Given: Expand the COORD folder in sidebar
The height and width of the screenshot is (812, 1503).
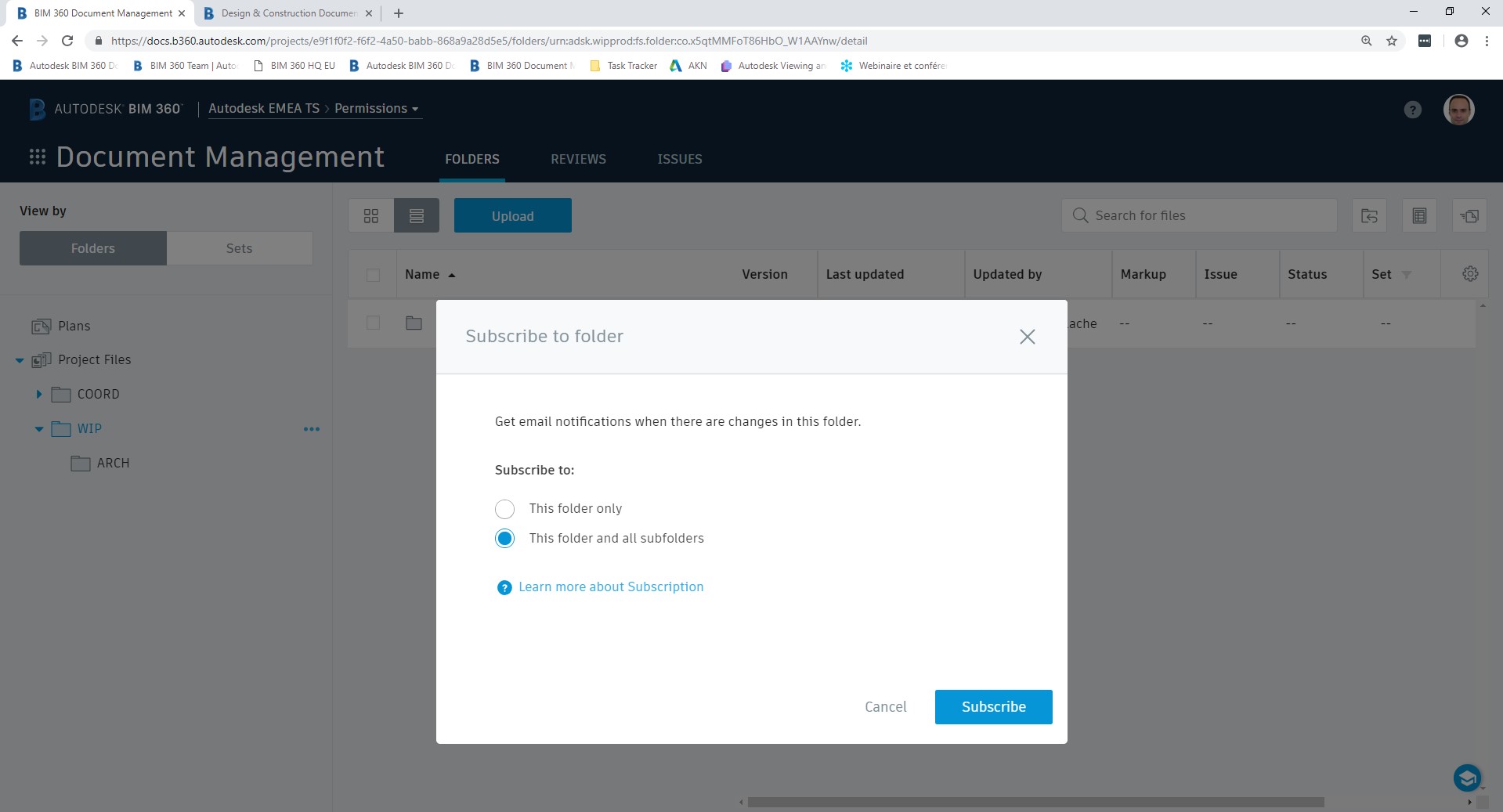Looking at the screenshot, I should coord(38,394).
